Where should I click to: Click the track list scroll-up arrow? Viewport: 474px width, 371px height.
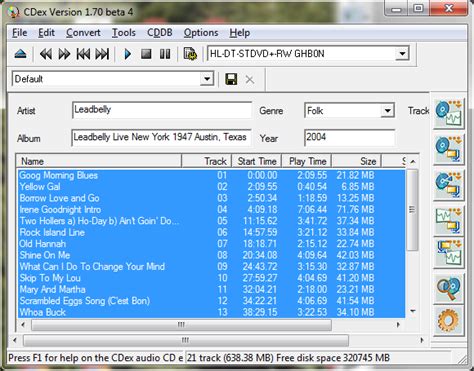click(413, 162)
